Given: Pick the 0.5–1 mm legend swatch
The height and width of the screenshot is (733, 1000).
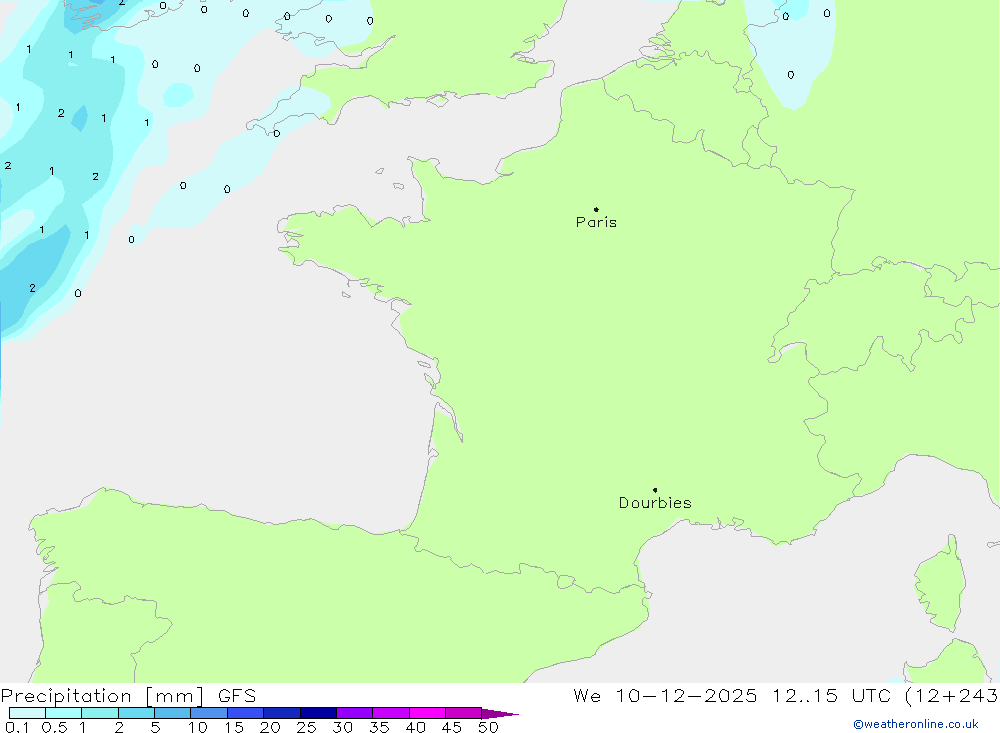Looking at the screenshot, I should [x=64, y=713].
